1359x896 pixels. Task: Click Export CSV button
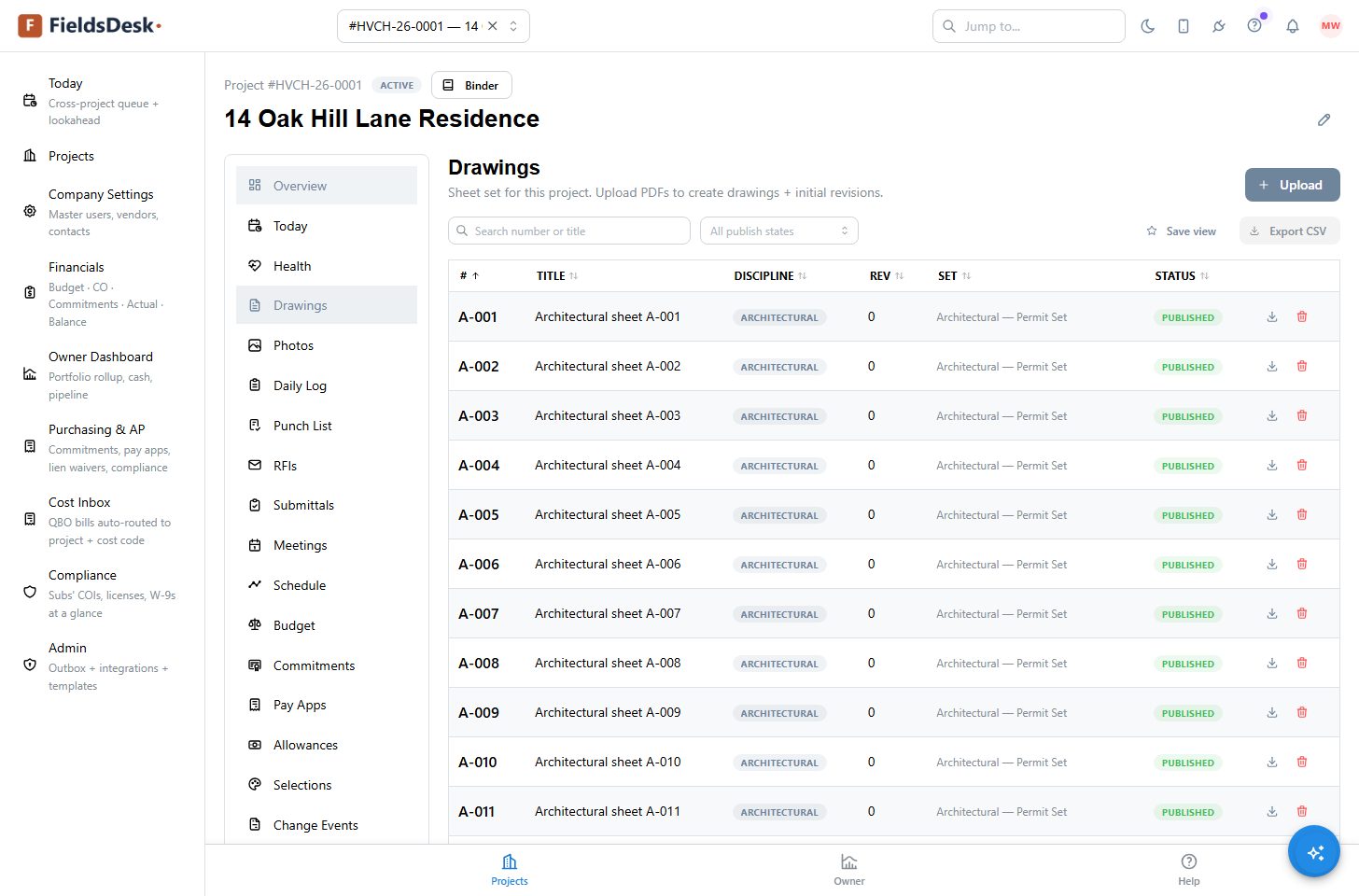point(1289,231)
